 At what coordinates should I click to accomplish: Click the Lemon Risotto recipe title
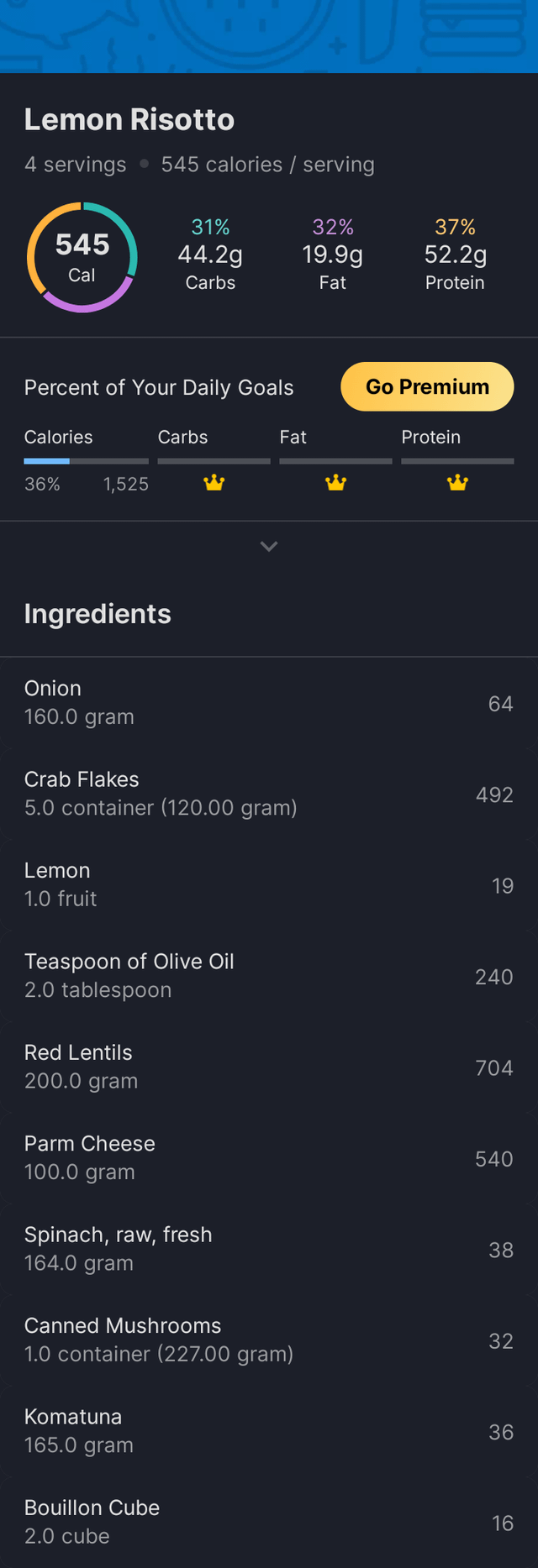[129, 120]
